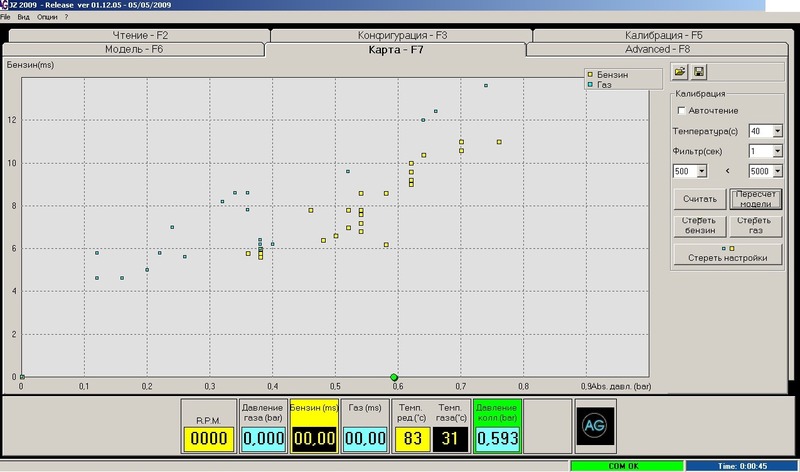Open the 500 minimum RPM dropdown
The image size is (800, 472).
[x=706, y=171]
